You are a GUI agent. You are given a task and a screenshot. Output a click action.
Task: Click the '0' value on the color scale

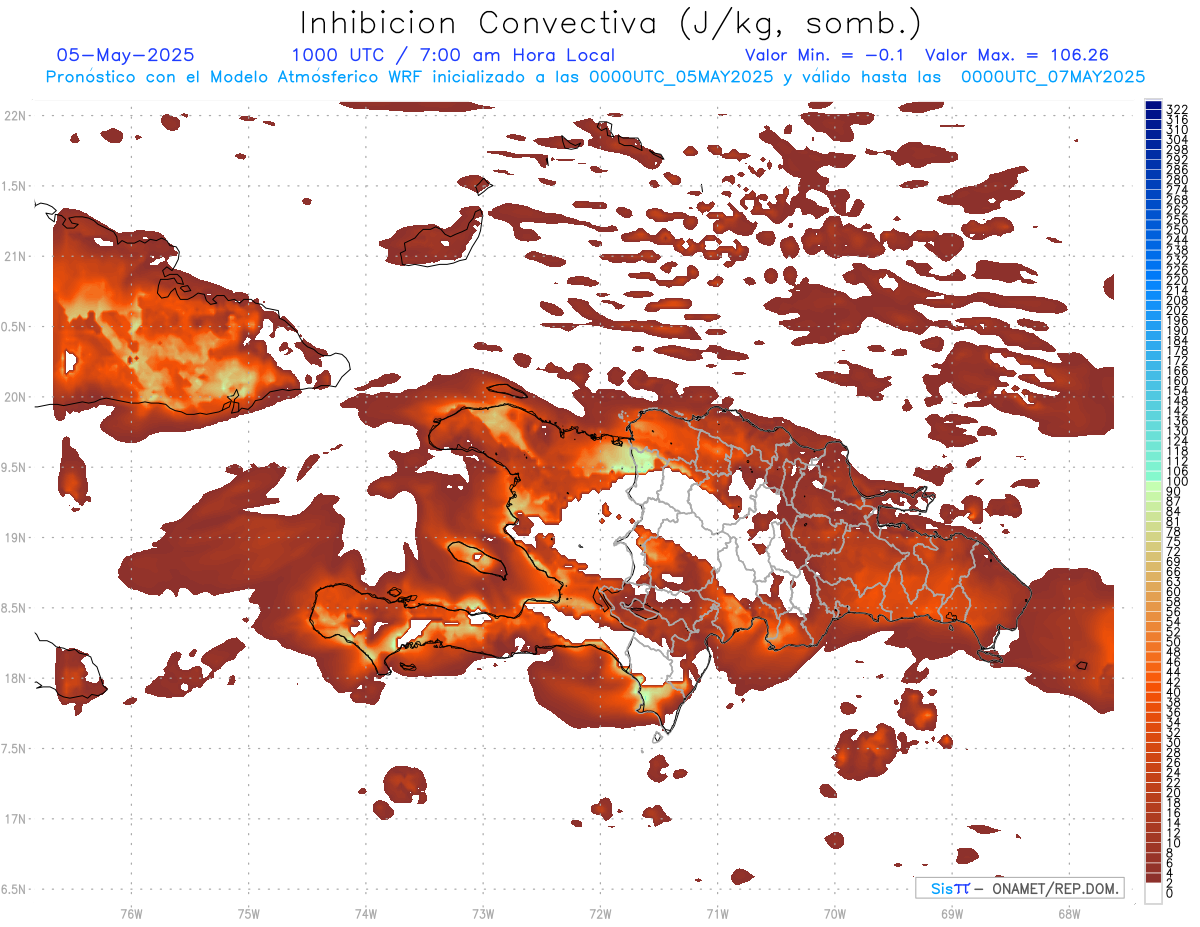point(1170,893)
